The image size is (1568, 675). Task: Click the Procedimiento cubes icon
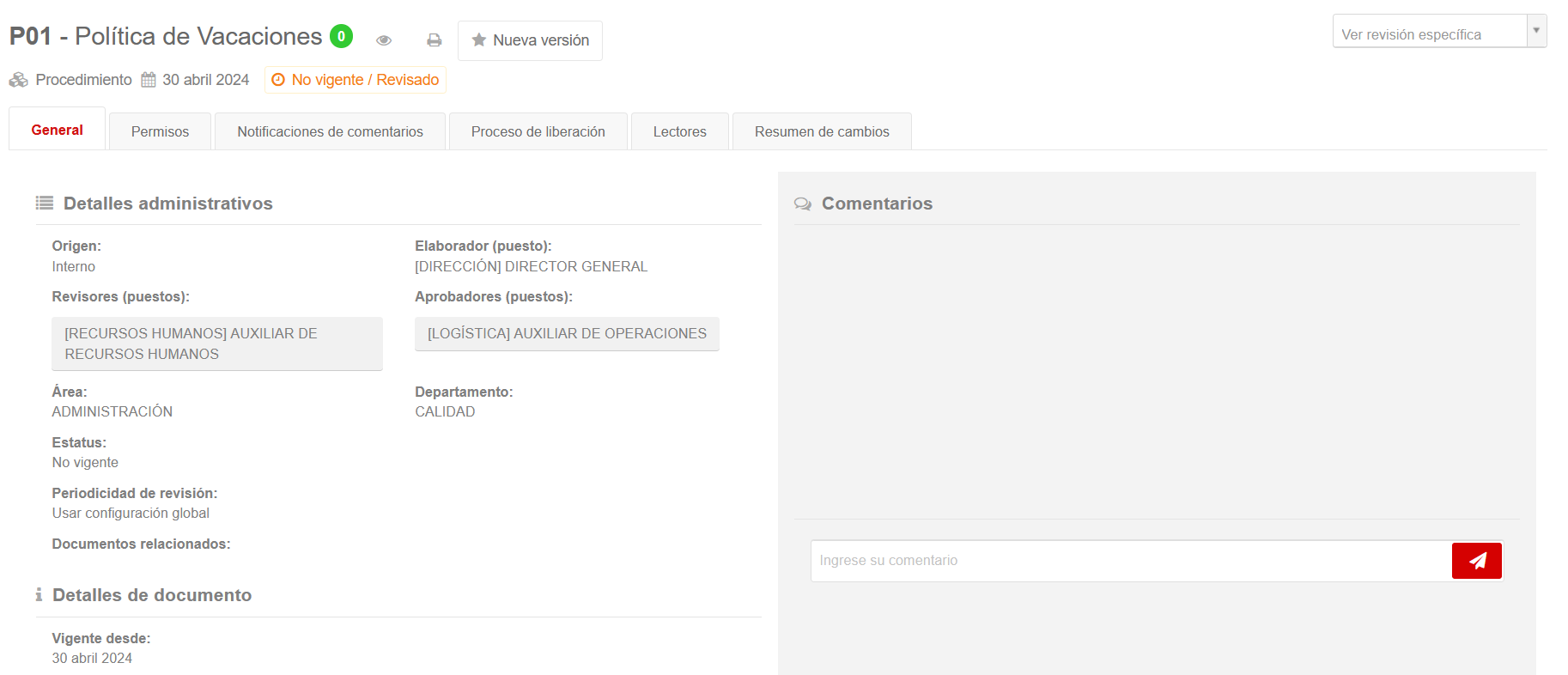coord(19,80)
